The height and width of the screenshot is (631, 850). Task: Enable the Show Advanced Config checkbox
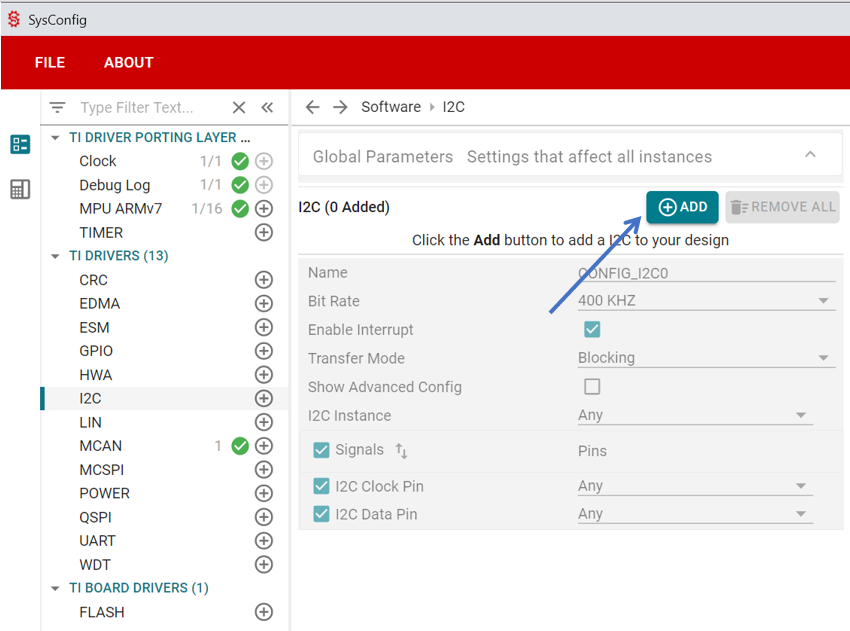[x=592, y=387]
